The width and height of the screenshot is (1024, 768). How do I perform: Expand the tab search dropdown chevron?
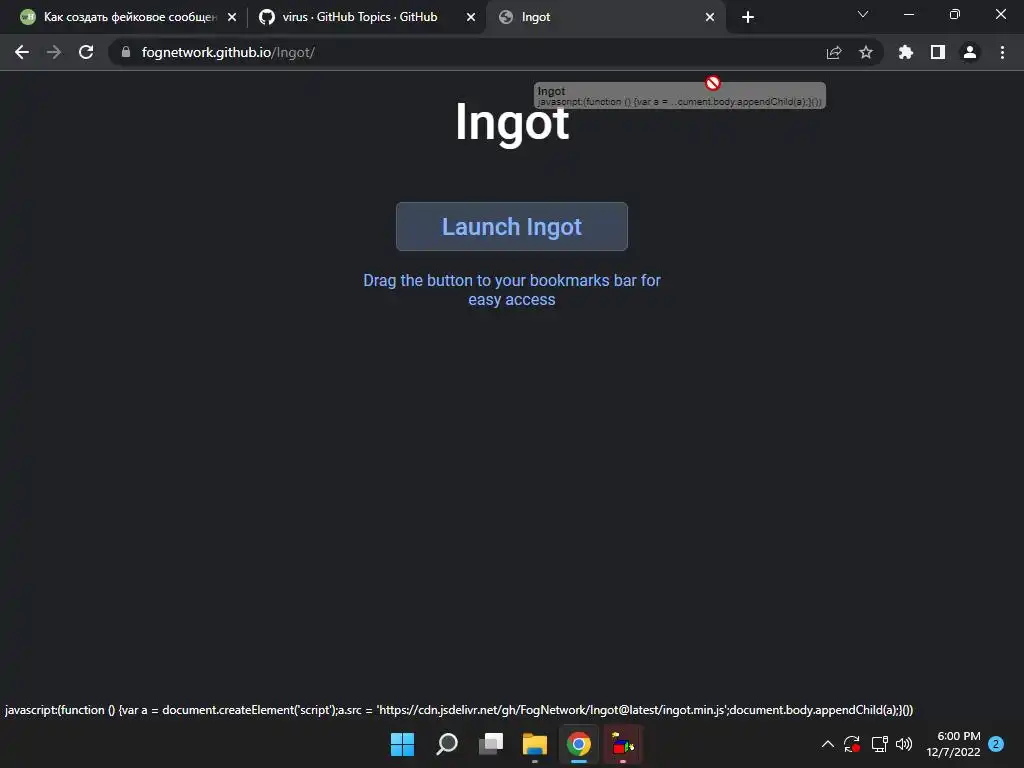click(863, 14)
